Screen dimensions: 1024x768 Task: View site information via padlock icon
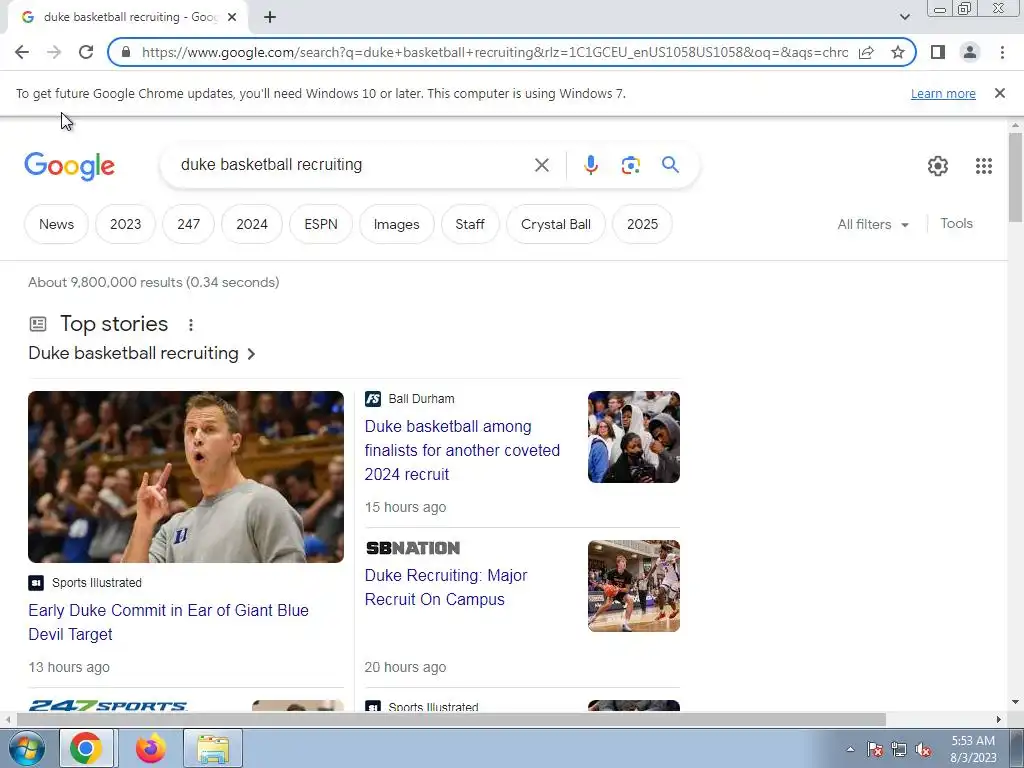pyautogui.click(x=126, y=52)
